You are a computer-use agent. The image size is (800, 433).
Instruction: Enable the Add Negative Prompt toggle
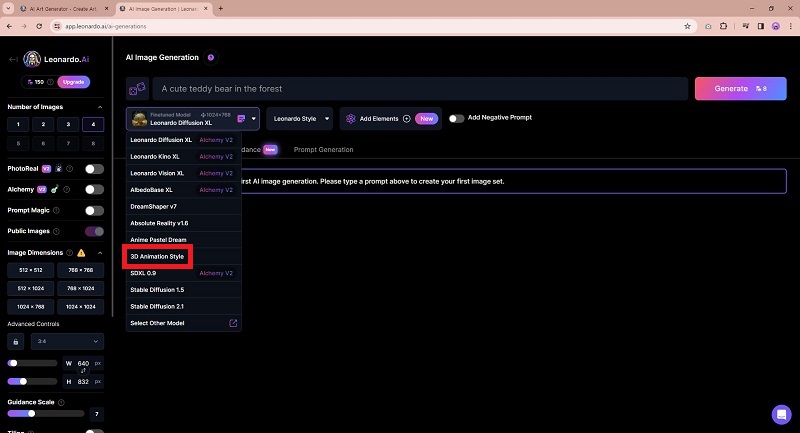coord(456,118)
